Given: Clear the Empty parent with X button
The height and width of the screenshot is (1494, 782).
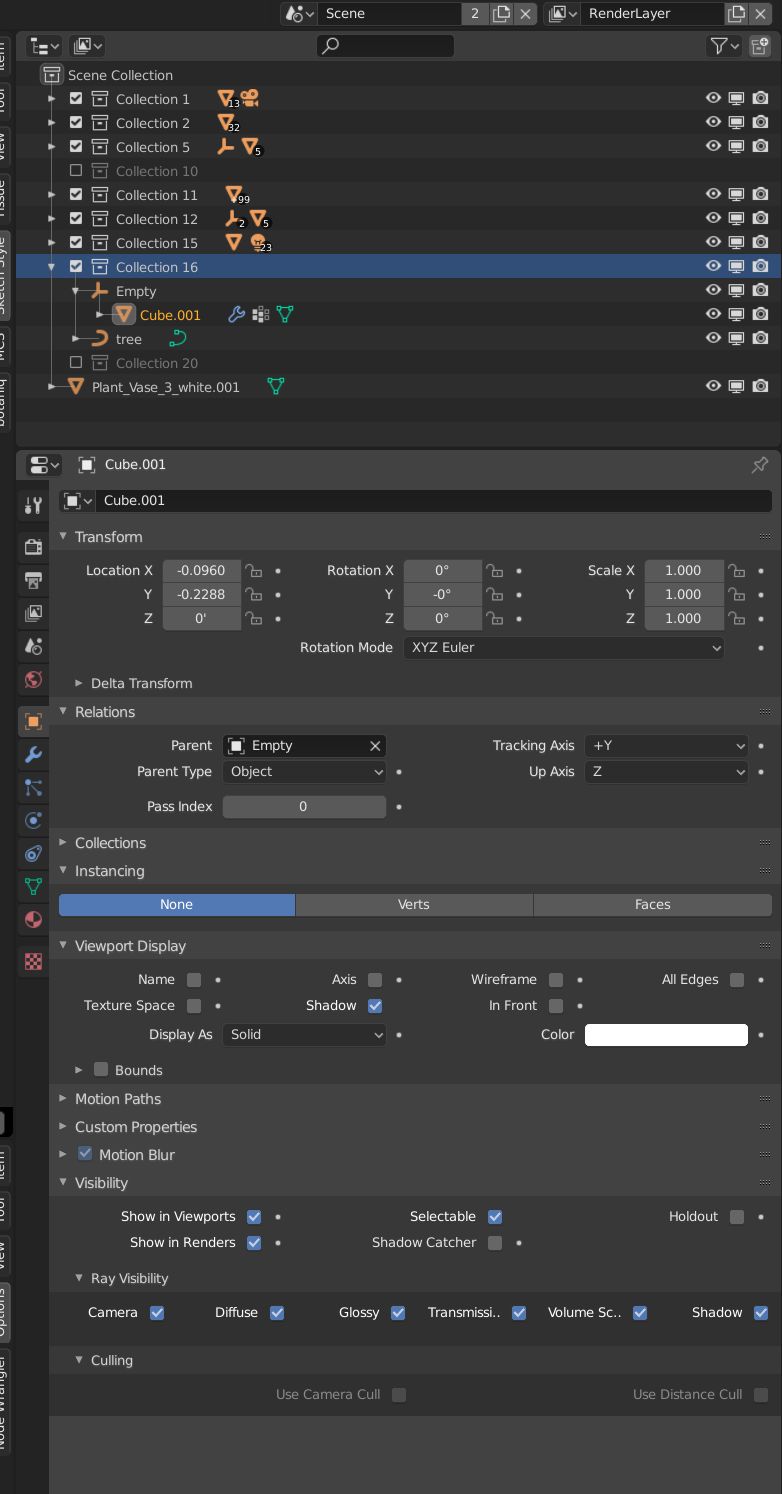Looking at the screenshot, I should point(375,746).
